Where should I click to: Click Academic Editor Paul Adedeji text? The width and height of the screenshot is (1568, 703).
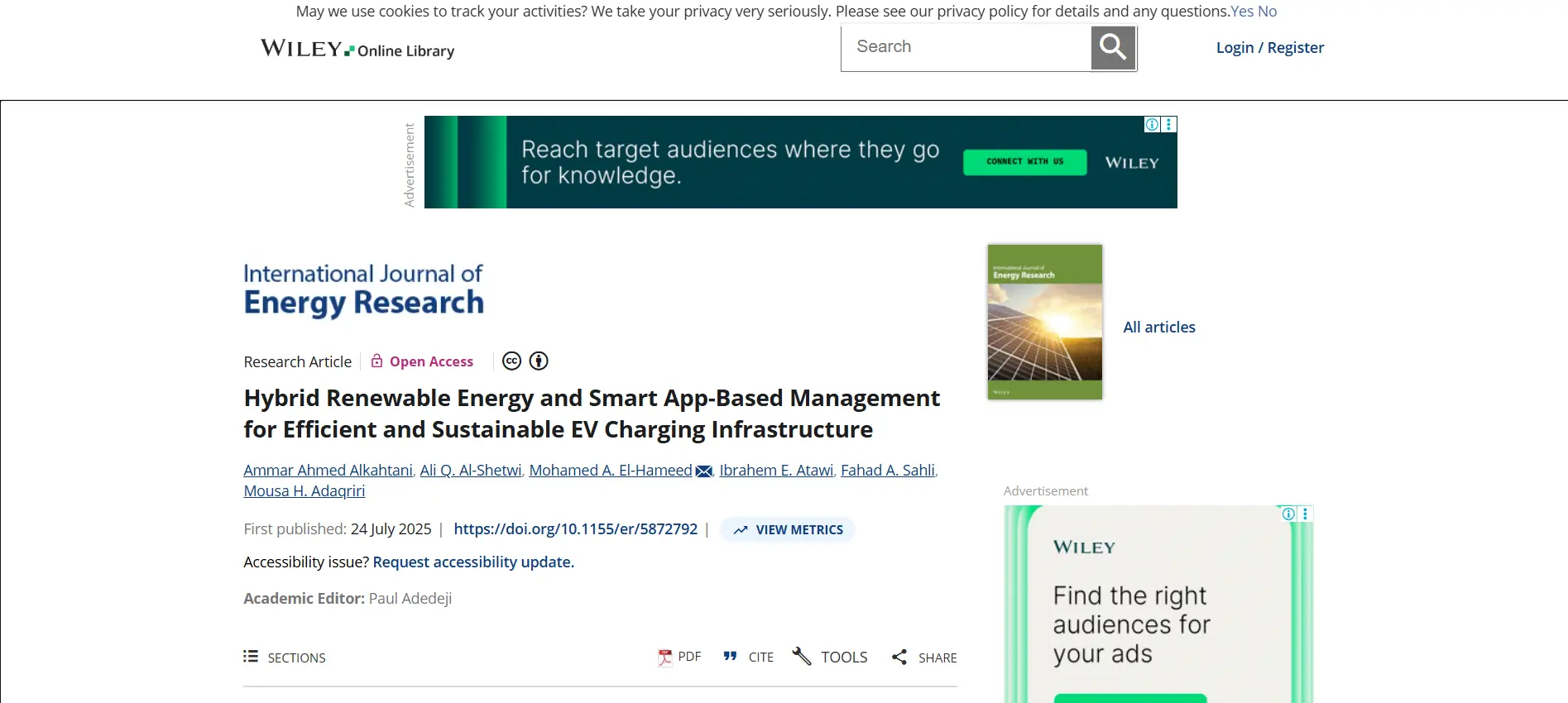(348, 599)
